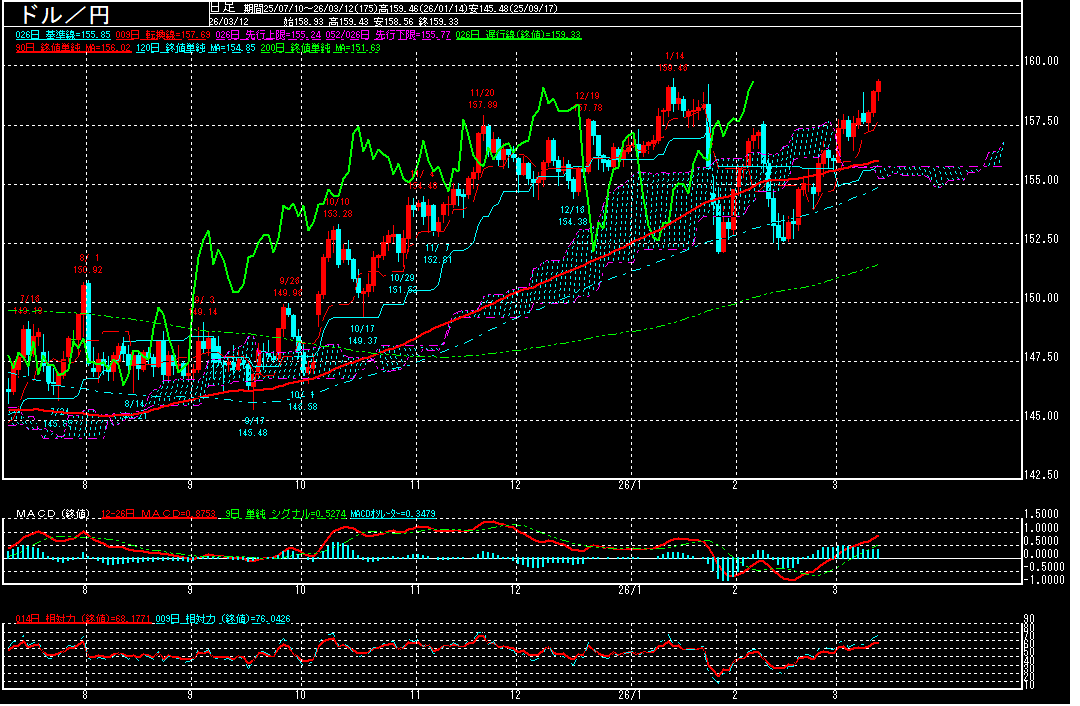The image size is (1080, 706).
Task: Click the 12/16 154.38 low label
Action: (572, 215)
